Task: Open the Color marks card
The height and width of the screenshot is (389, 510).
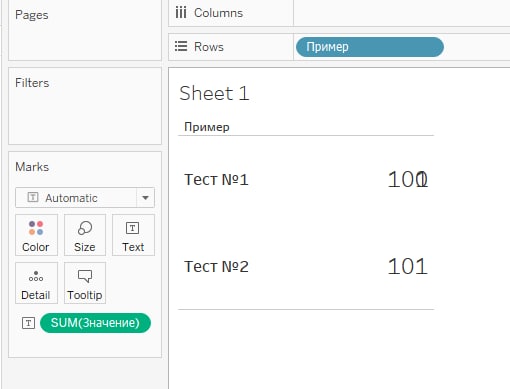Action: tap(36, 235)
